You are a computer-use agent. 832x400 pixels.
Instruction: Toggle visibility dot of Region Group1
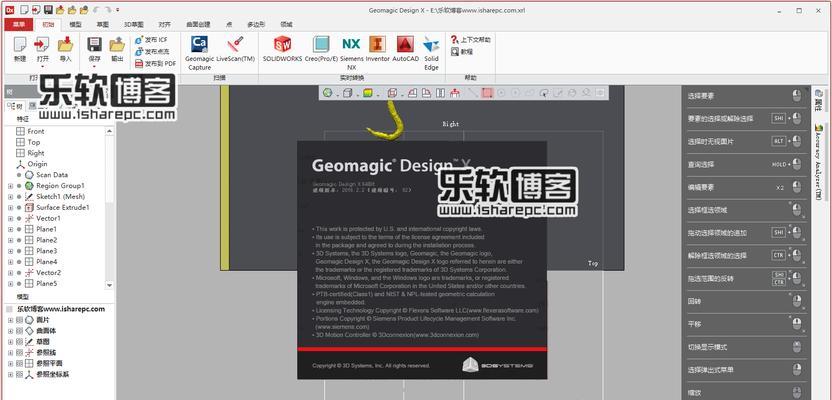point(19,186)
